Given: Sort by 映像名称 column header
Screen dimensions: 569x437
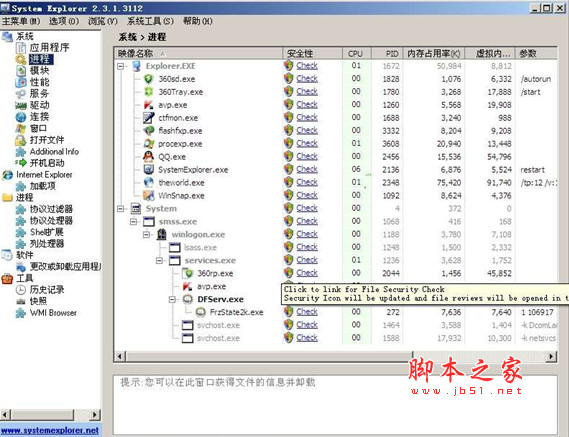Looking at the screenshot, I should pyautogui.click(x=198, y=54).
